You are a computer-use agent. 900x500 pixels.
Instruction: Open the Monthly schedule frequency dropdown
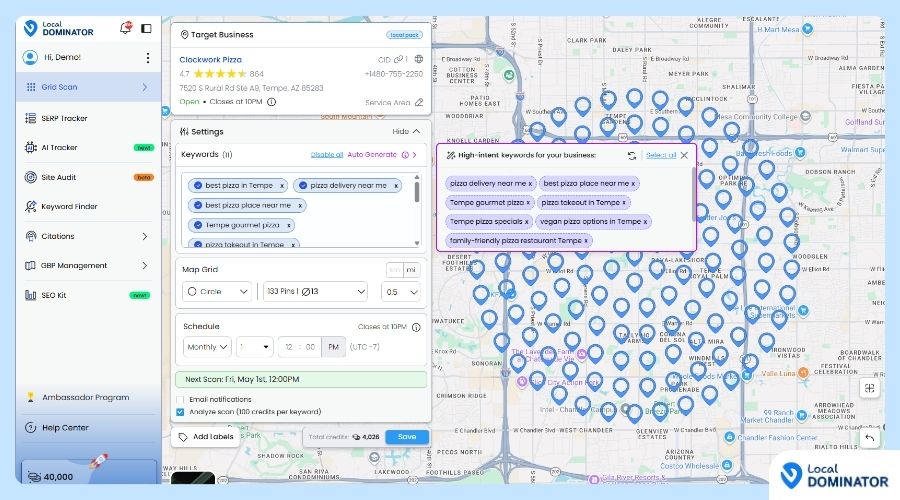point(207,347)
